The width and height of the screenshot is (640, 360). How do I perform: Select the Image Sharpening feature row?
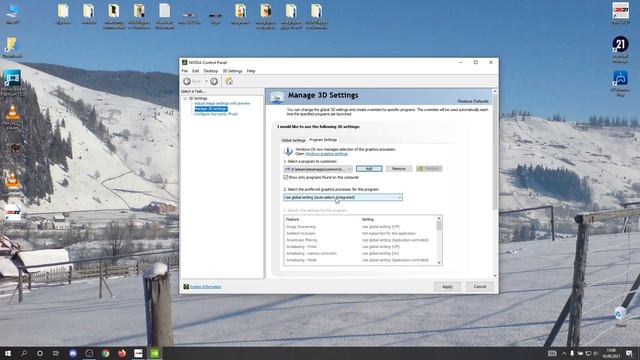click(x=361, y=227)
